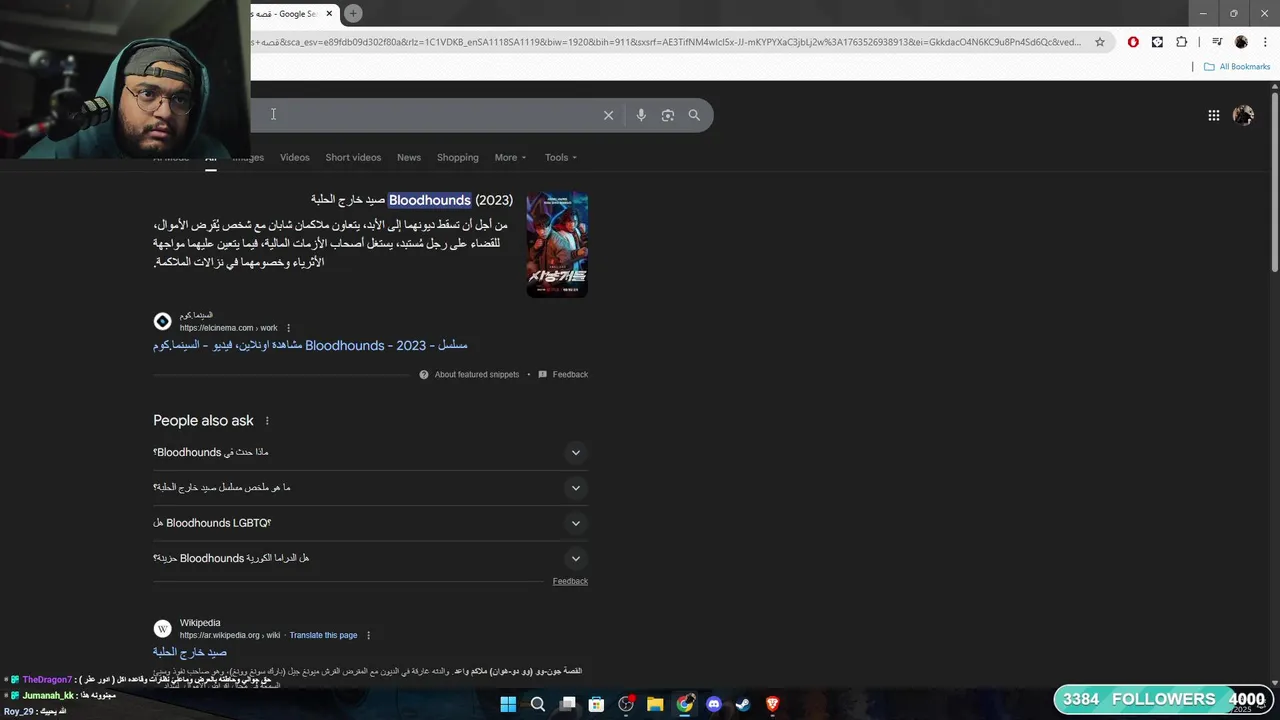Viewport: 1280px width, 720px height.
Task: Open the Tools dropdown
Action: point(561,157)
